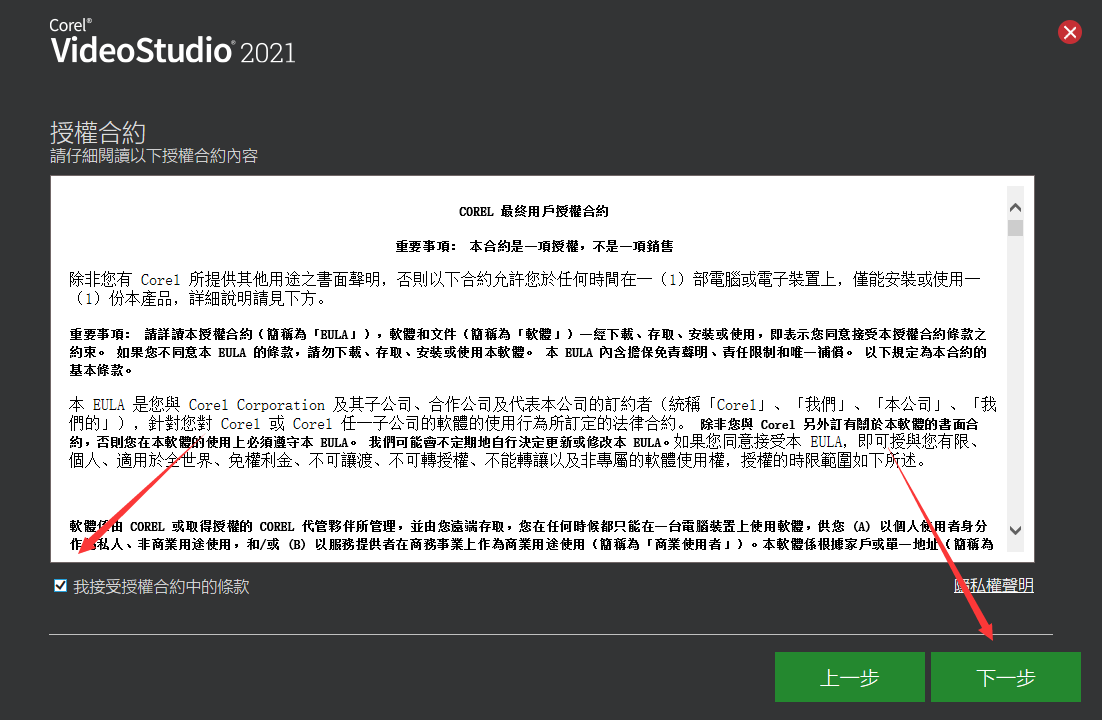Toggle the 我接受授權合約中的條款 checkbox

point(60,586)
